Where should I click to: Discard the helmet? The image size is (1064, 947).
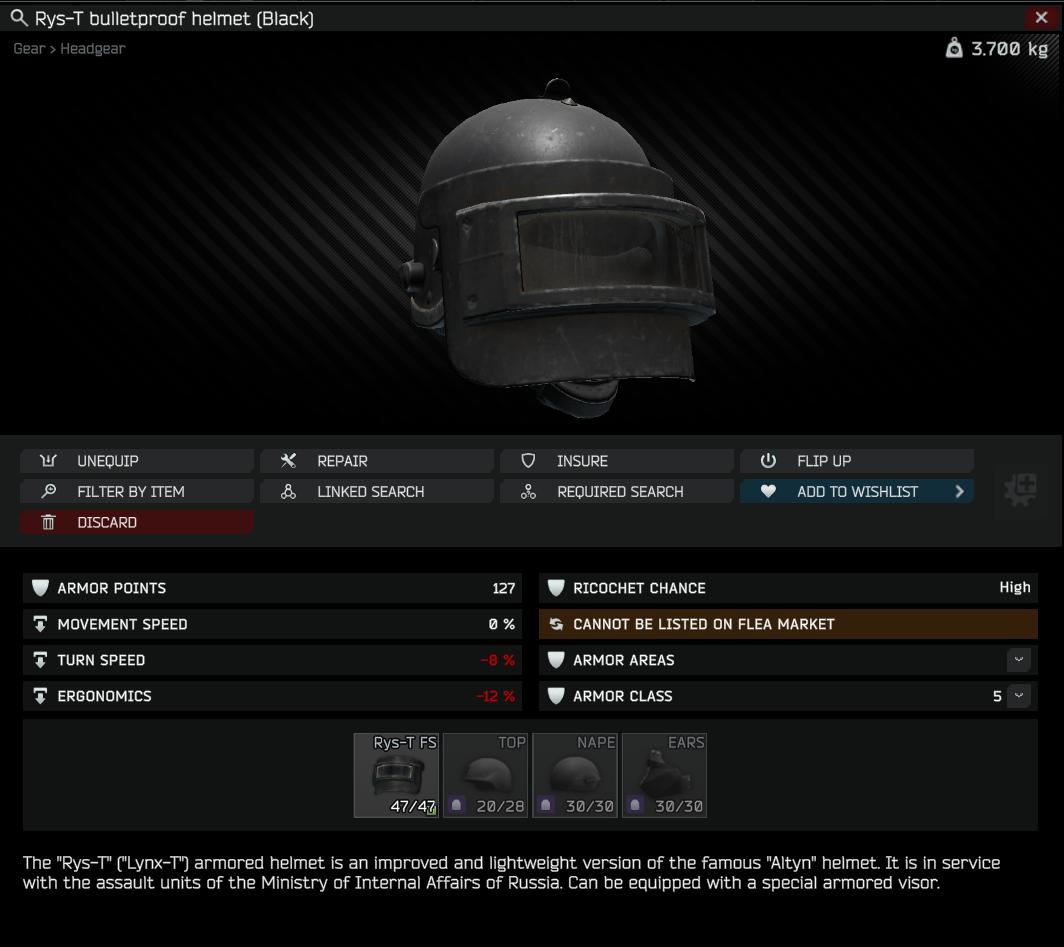tap(137, 522)
